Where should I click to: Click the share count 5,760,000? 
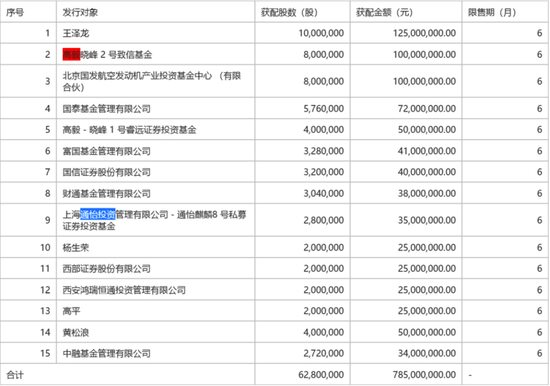(x=324, y=109)
